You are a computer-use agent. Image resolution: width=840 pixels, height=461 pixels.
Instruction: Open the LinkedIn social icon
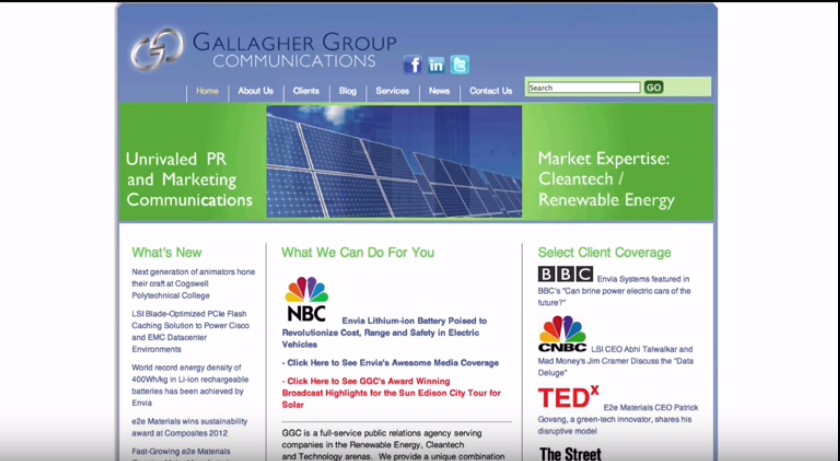(x=436, y=65)
